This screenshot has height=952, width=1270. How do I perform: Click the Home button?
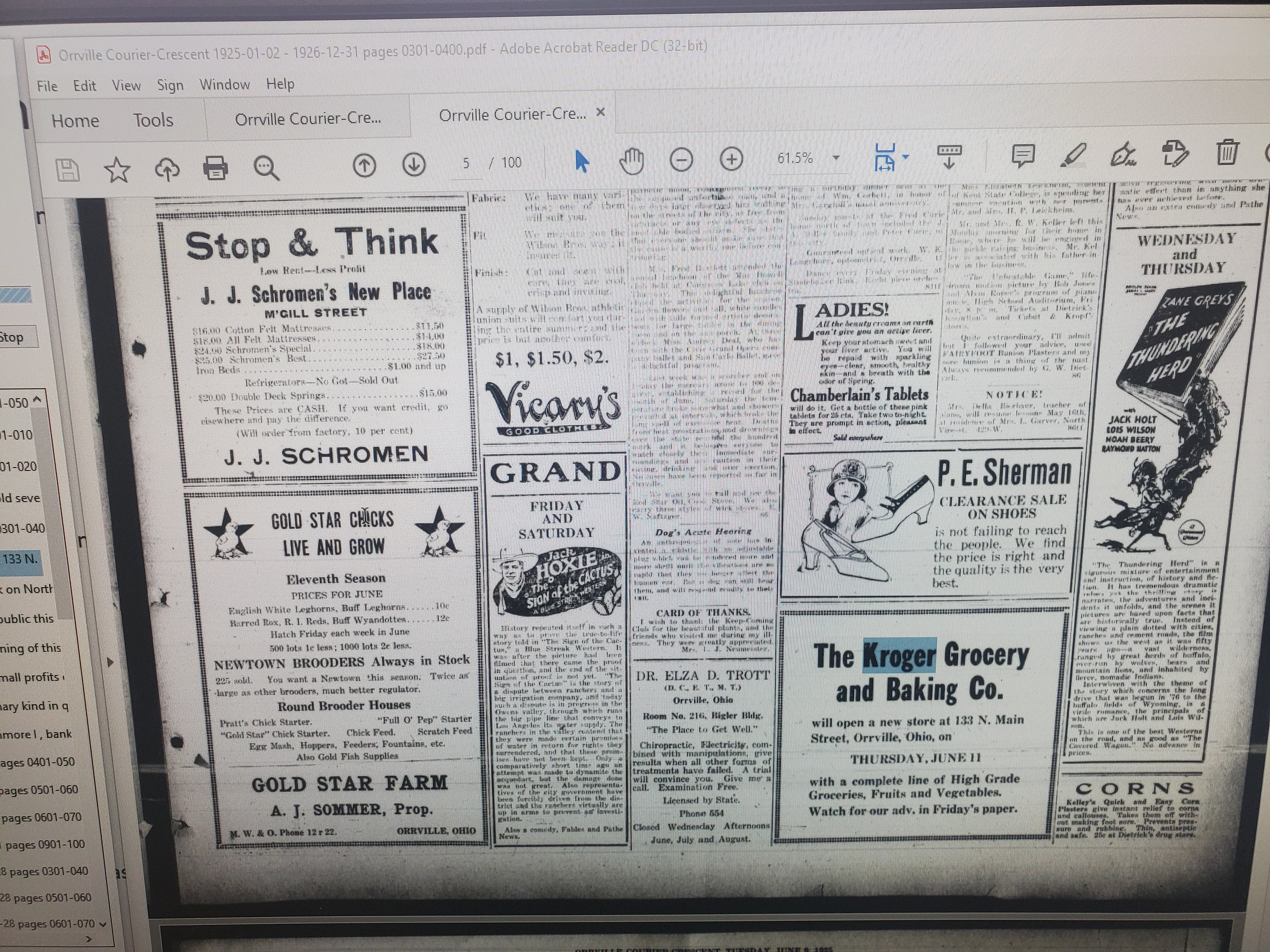click(75, 121)
